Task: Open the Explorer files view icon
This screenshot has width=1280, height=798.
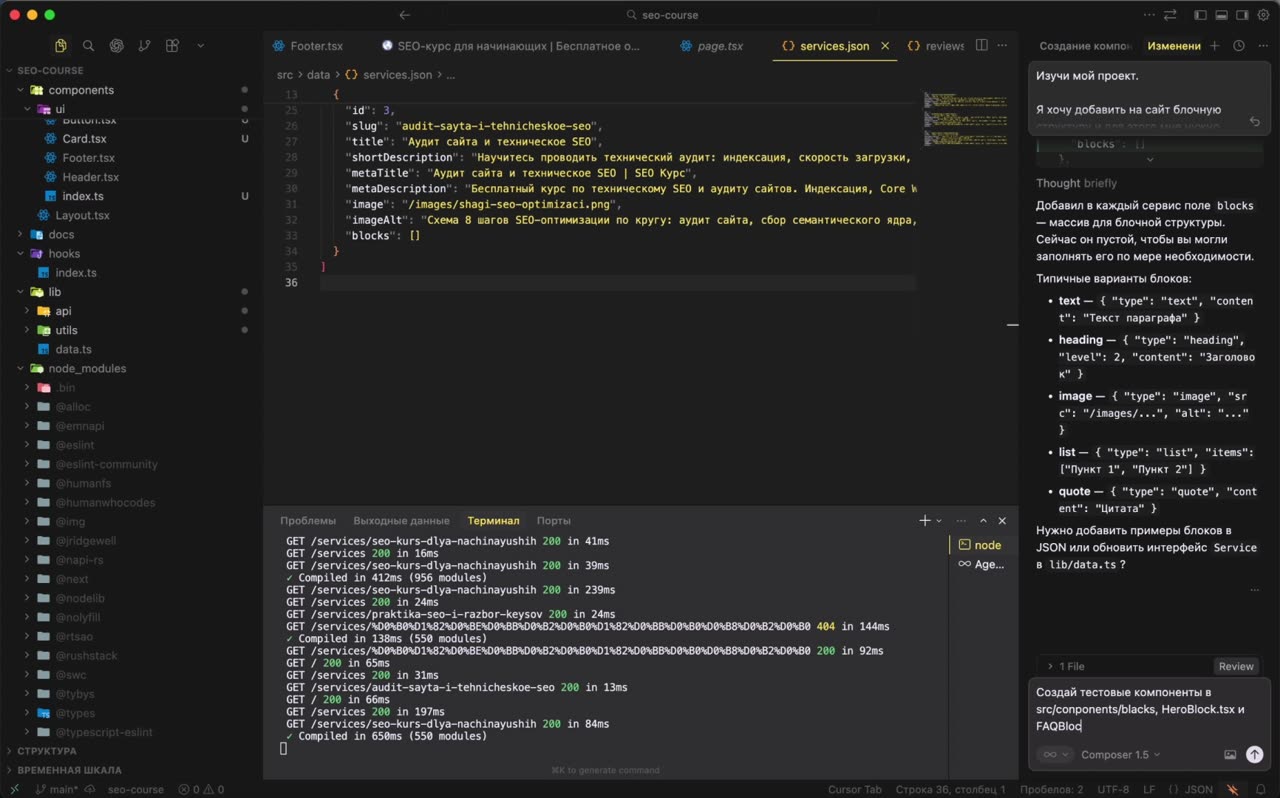Action: click(x=61, y=45)
